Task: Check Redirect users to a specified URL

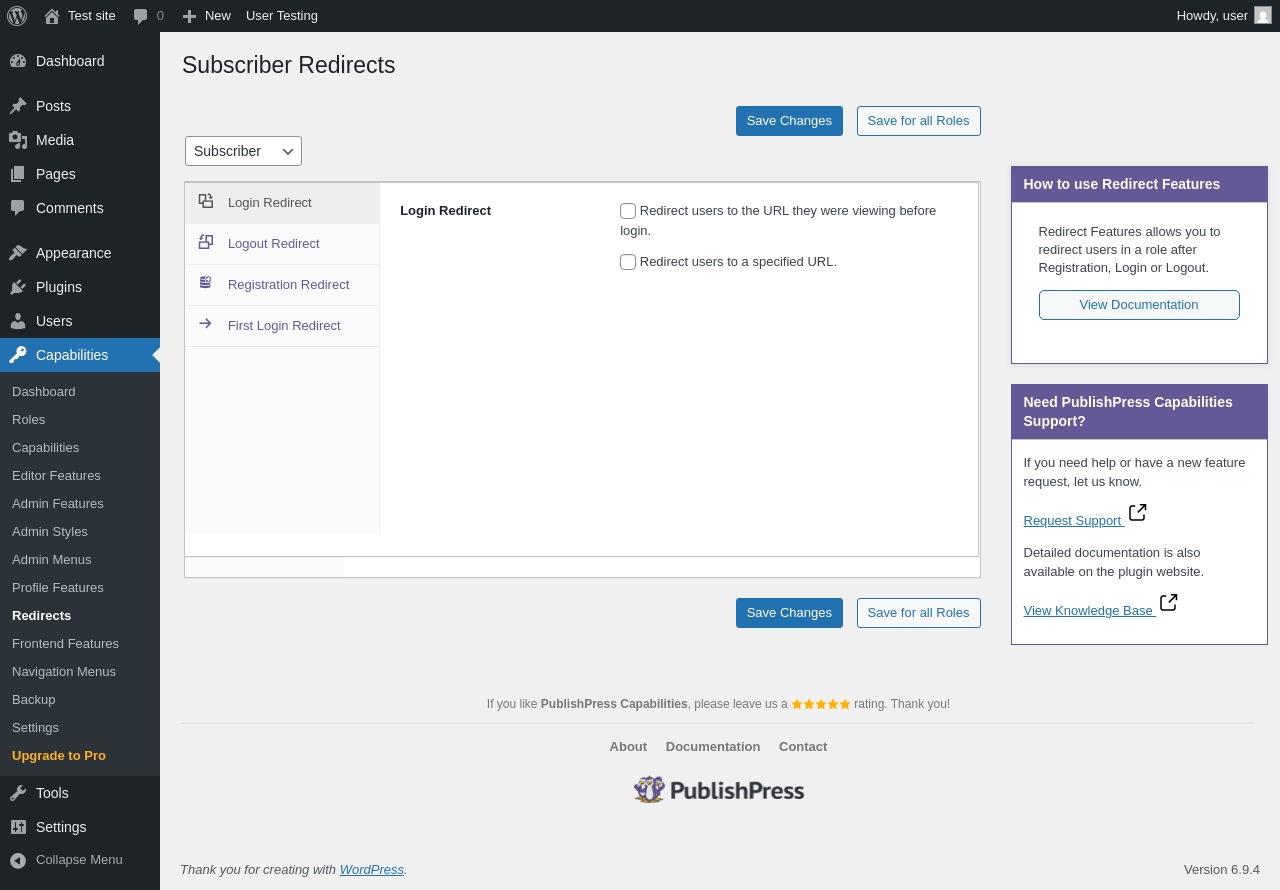Action: (628, 262)
